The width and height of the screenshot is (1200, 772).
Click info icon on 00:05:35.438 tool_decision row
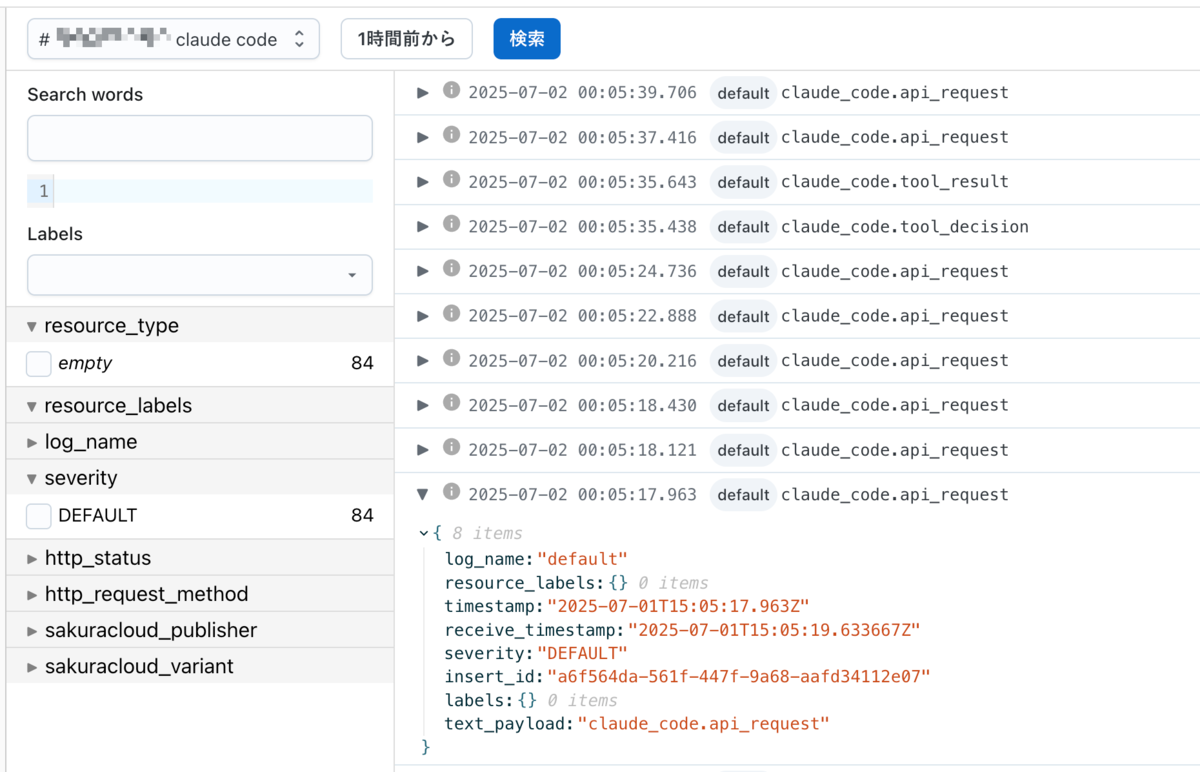coord(451,224)
